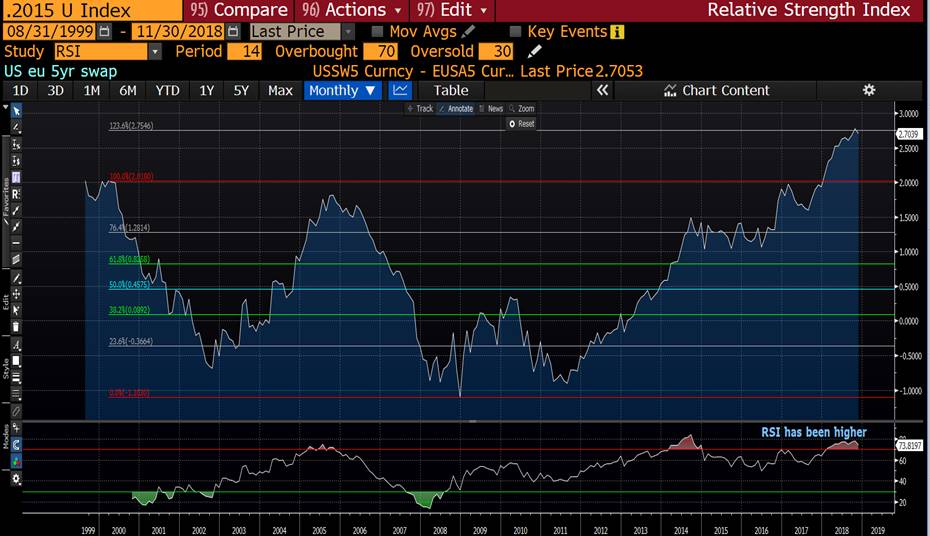Click the line chart type icon
930x536 pixels.
[x=400, y=90]
